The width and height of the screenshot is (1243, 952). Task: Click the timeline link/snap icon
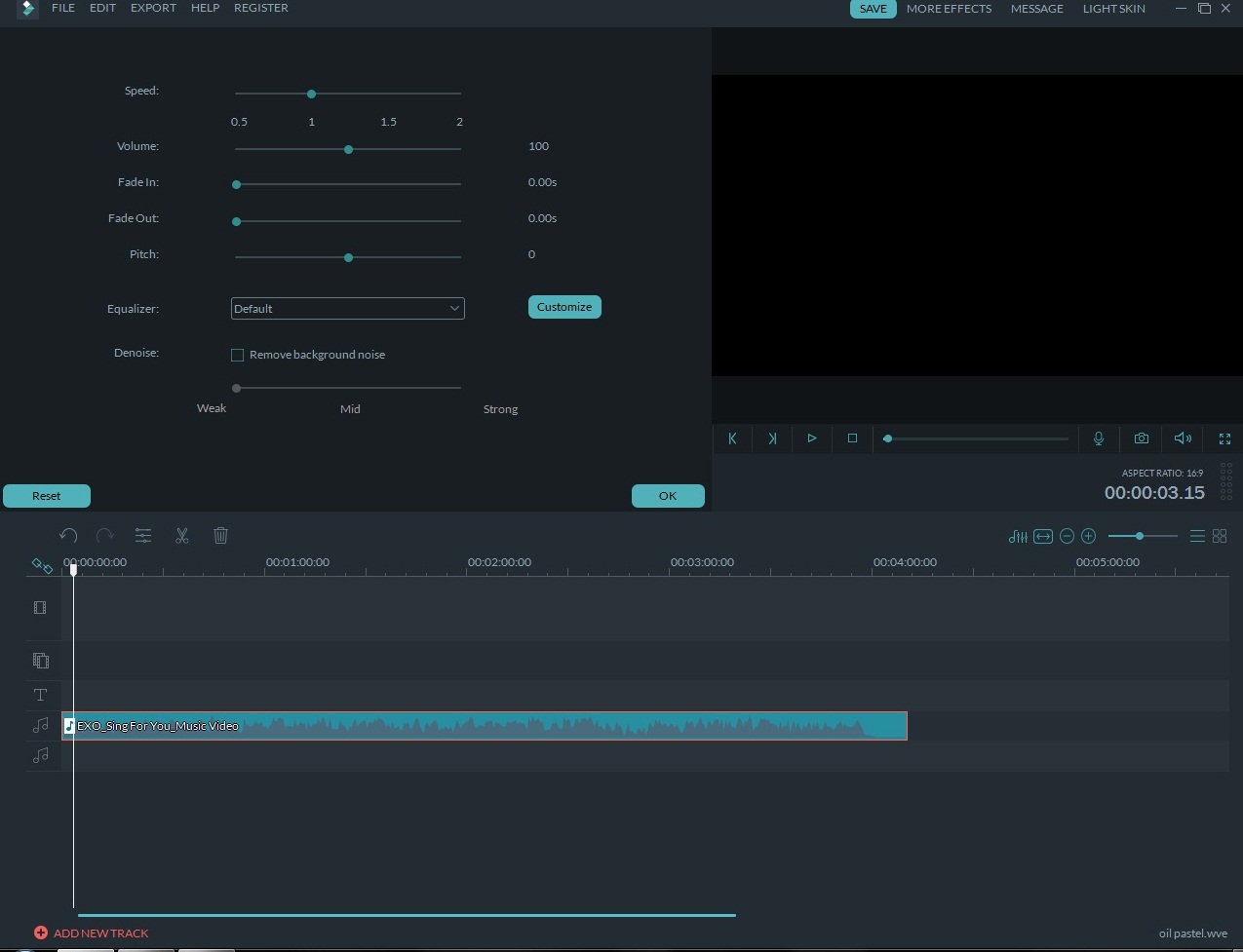[x=42, y=566]
